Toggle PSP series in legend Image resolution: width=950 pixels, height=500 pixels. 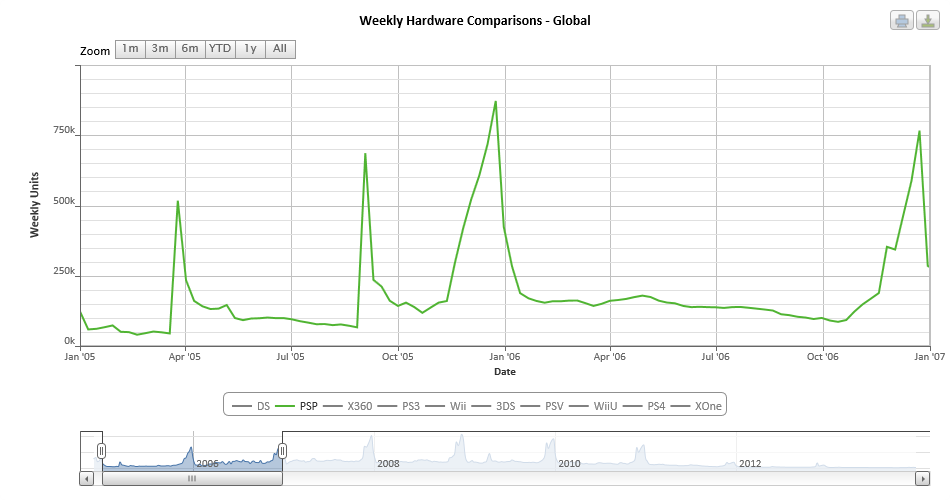click(x=296, y=406)
